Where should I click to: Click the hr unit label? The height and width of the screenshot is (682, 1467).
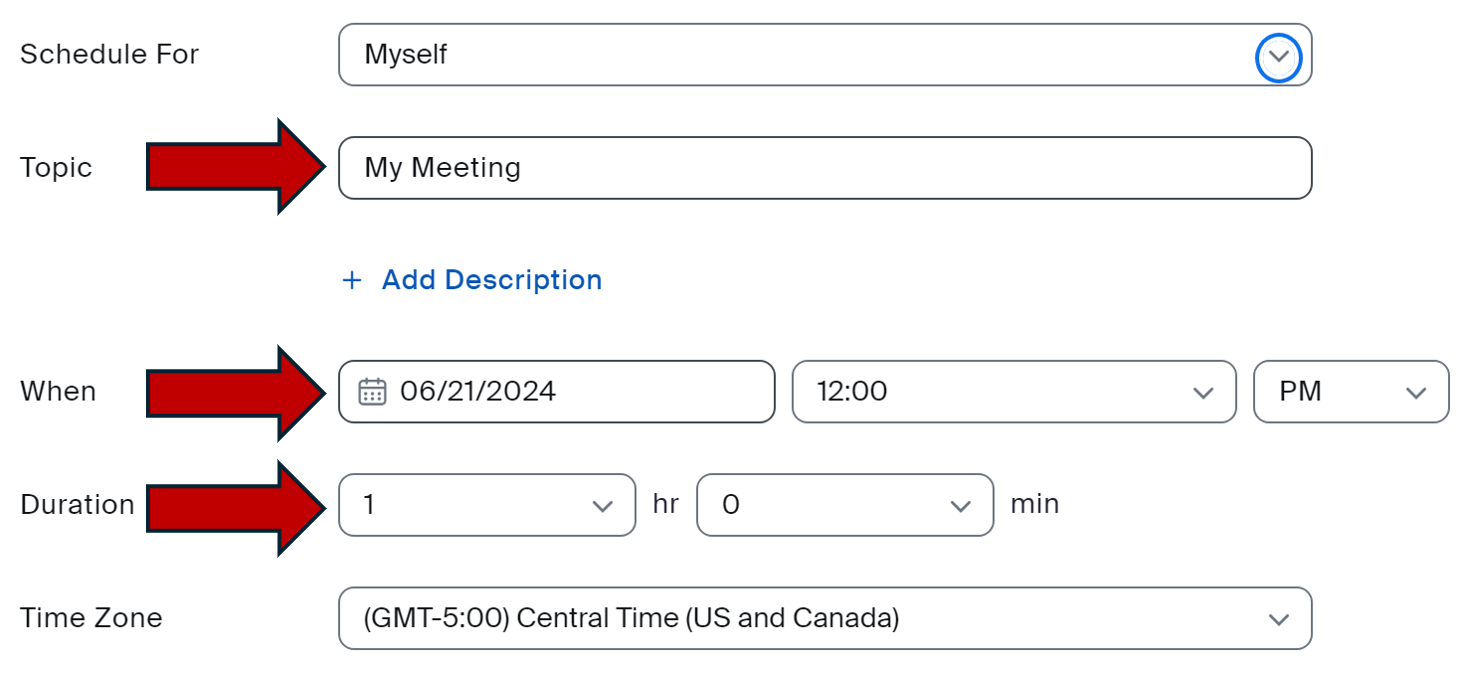(666, 505)
